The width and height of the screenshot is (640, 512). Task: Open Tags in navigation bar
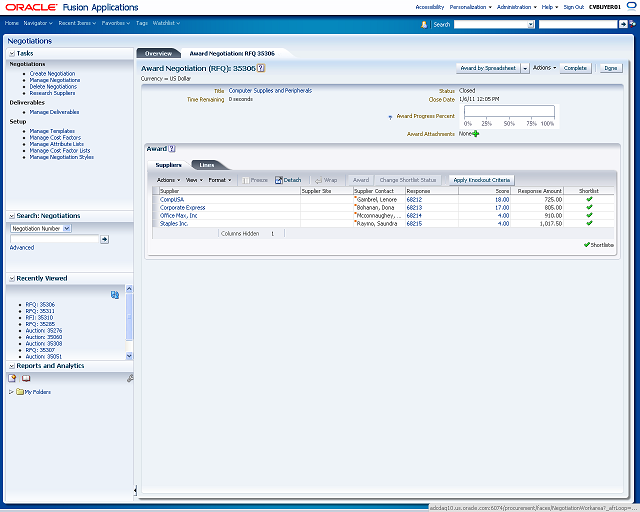click(142, 23)
